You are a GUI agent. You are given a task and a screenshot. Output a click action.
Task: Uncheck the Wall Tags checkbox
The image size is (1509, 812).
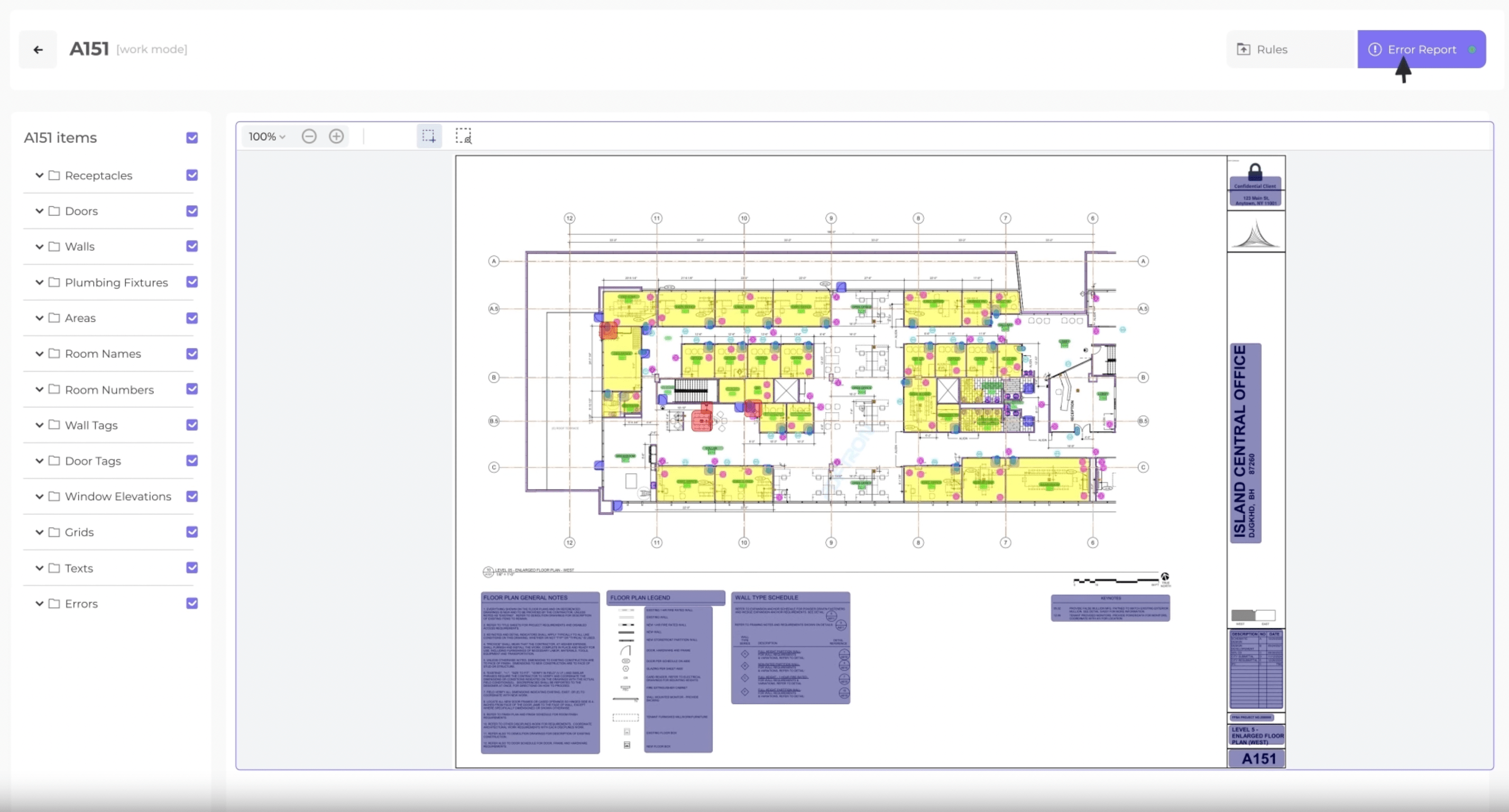click(x=192, y=425)
